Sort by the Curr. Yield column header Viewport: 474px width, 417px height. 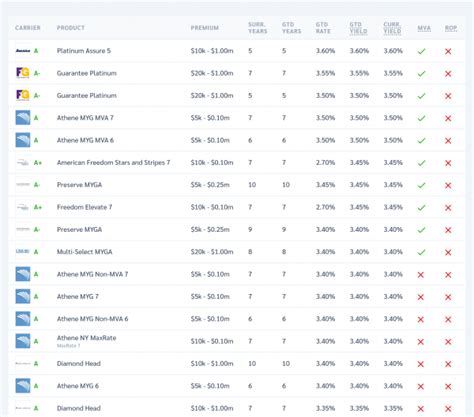[x=392, y=28]
